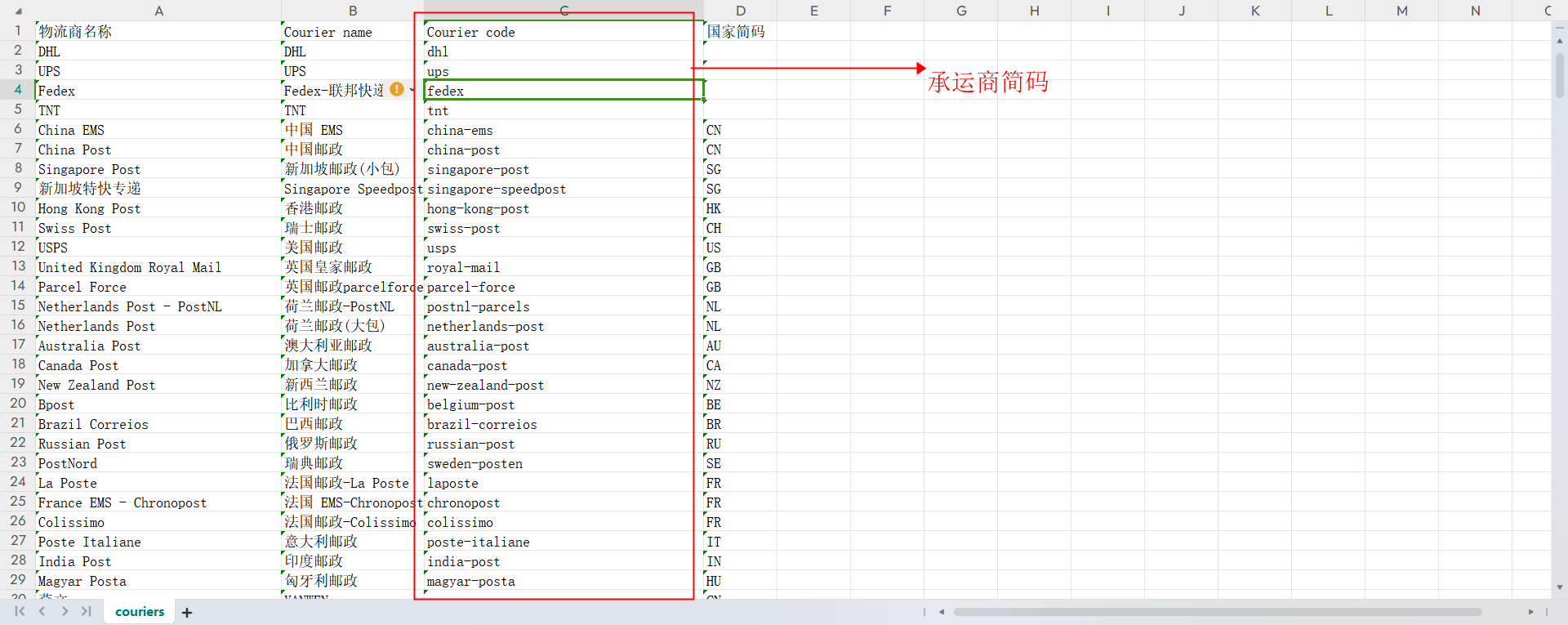Select Singapore Post name cell

[x=158, y=168]
